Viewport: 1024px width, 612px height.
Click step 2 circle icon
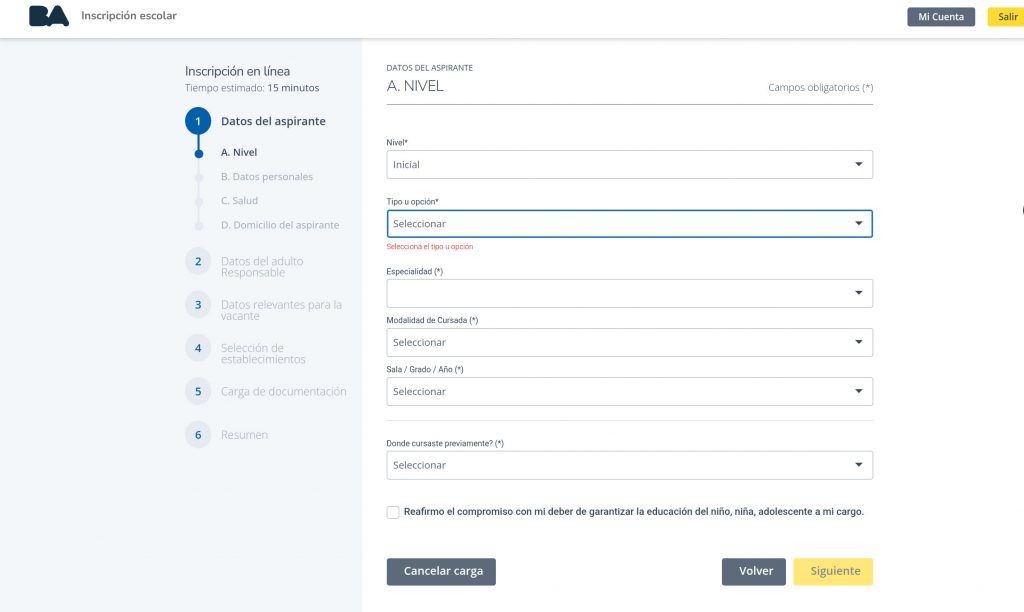click(x=198, y=261)
